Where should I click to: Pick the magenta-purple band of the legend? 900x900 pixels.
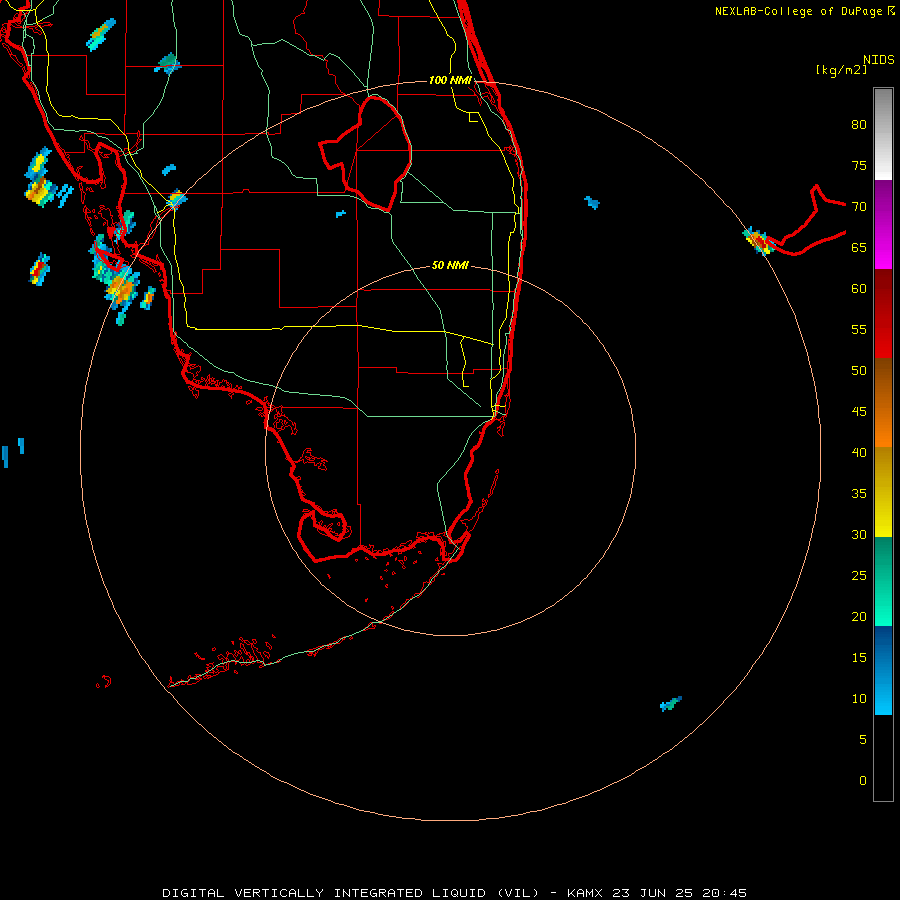[883, 224]
